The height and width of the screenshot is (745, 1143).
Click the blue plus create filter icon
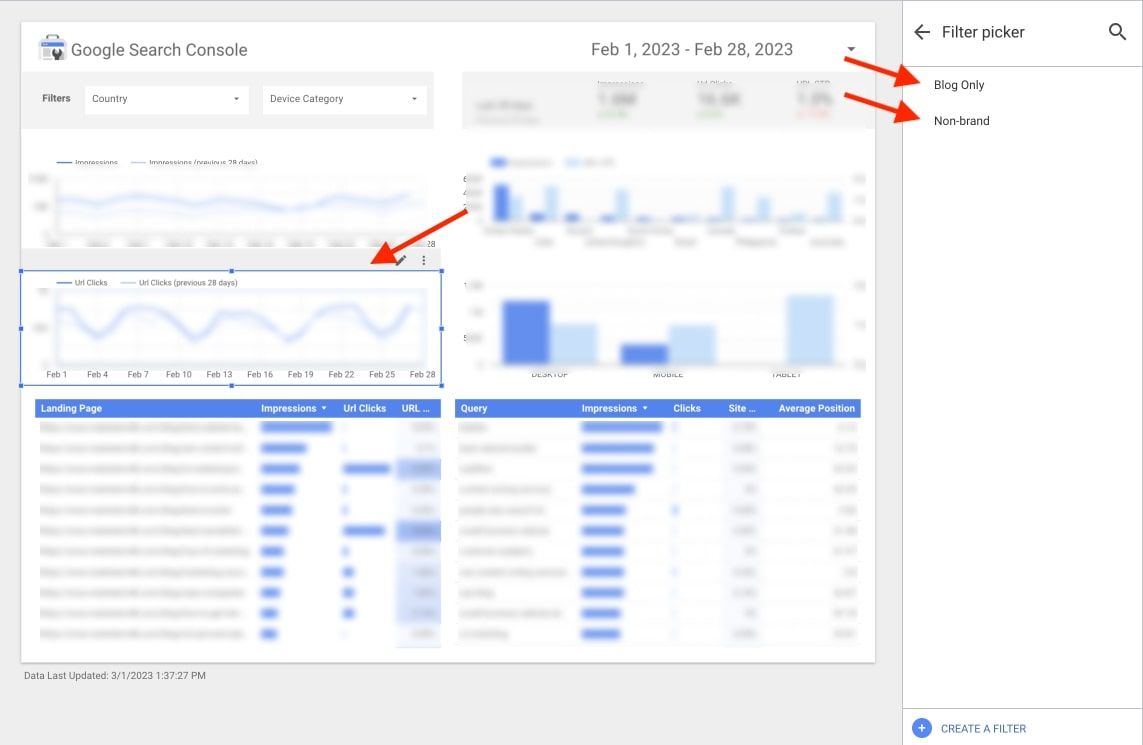coord(922,728)
